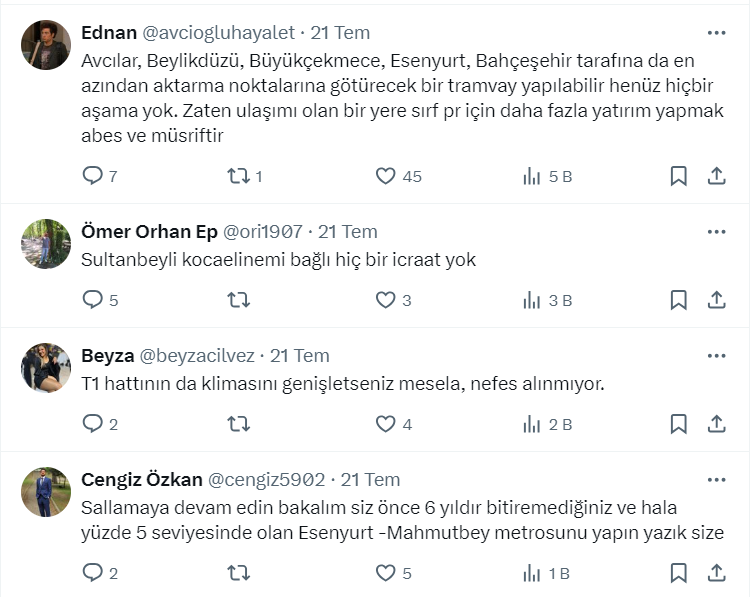The width and height of the screenshot is (750, 597).
Task: Retweet Ednan's tweet about tramvay
Action: click(x=239, y=176)
